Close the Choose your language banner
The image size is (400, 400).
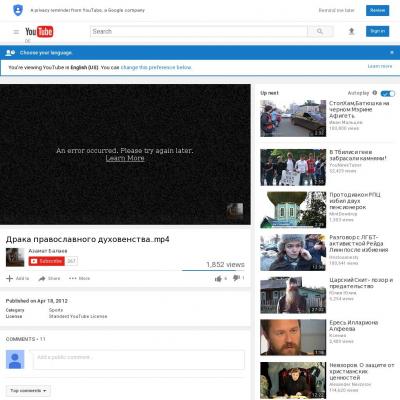pyautogui.click(x=392, y=52)
